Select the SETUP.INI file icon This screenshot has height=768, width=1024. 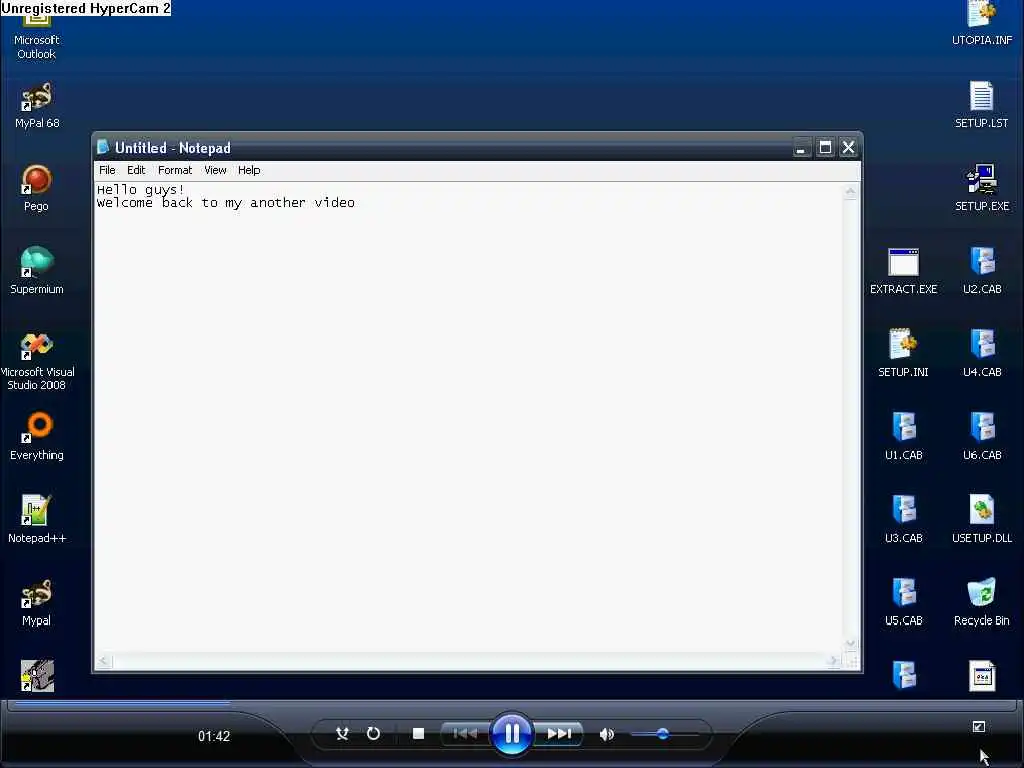point(903,353)
